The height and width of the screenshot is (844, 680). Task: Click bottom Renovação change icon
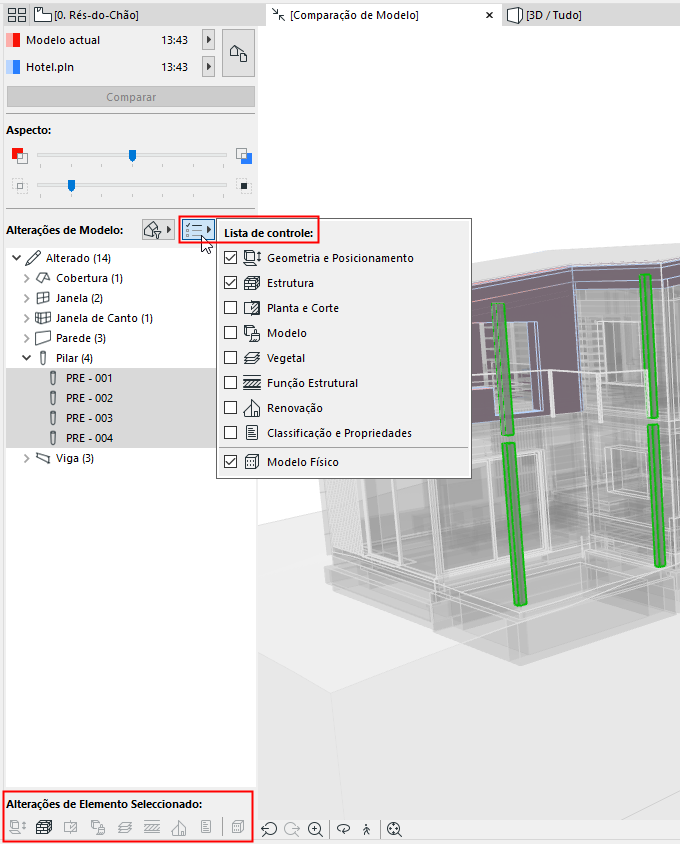click(x=179, y=826)
